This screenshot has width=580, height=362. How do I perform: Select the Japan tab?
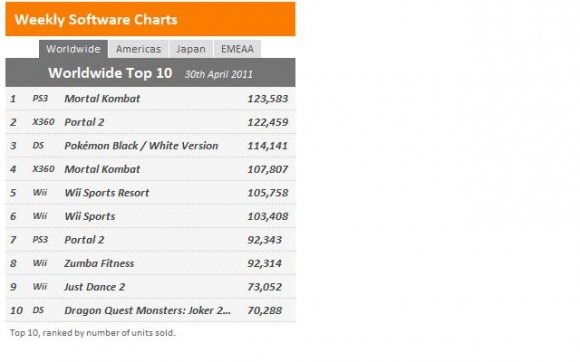point(191,49)
